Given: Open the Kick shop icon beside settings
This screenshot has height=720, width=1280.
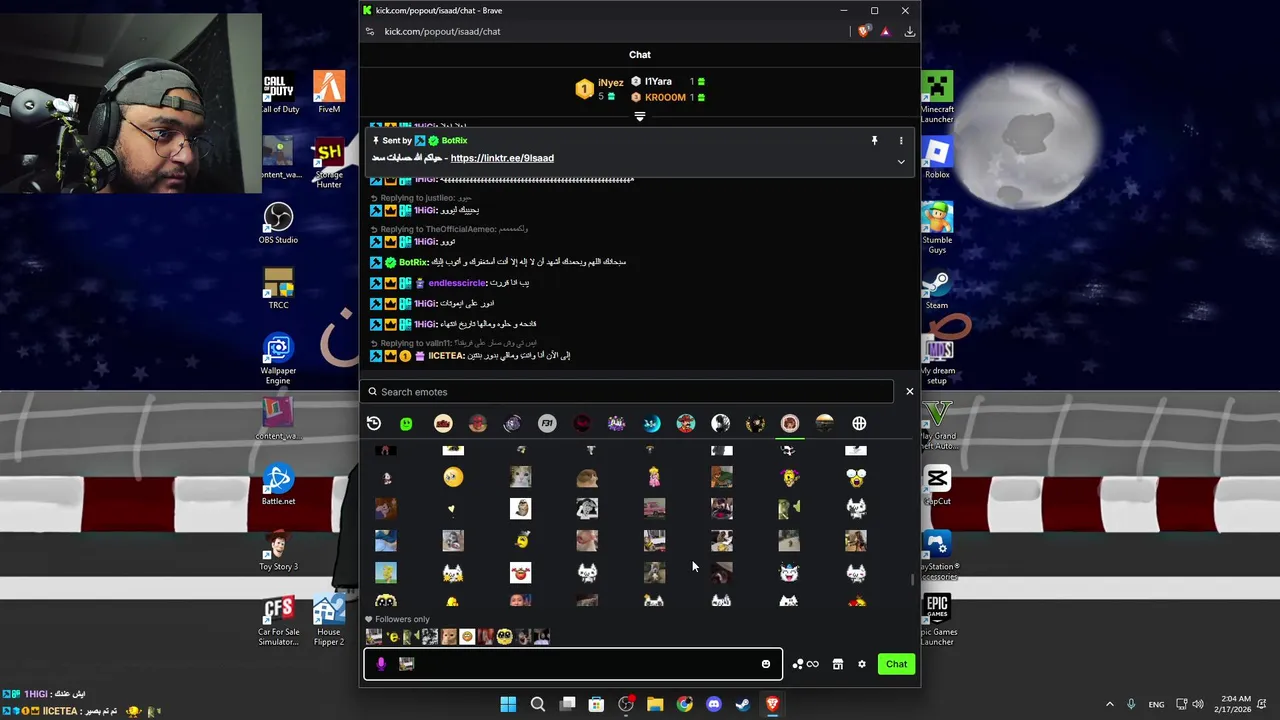Looking at the screenshot, I should click(x=838, y=664).
